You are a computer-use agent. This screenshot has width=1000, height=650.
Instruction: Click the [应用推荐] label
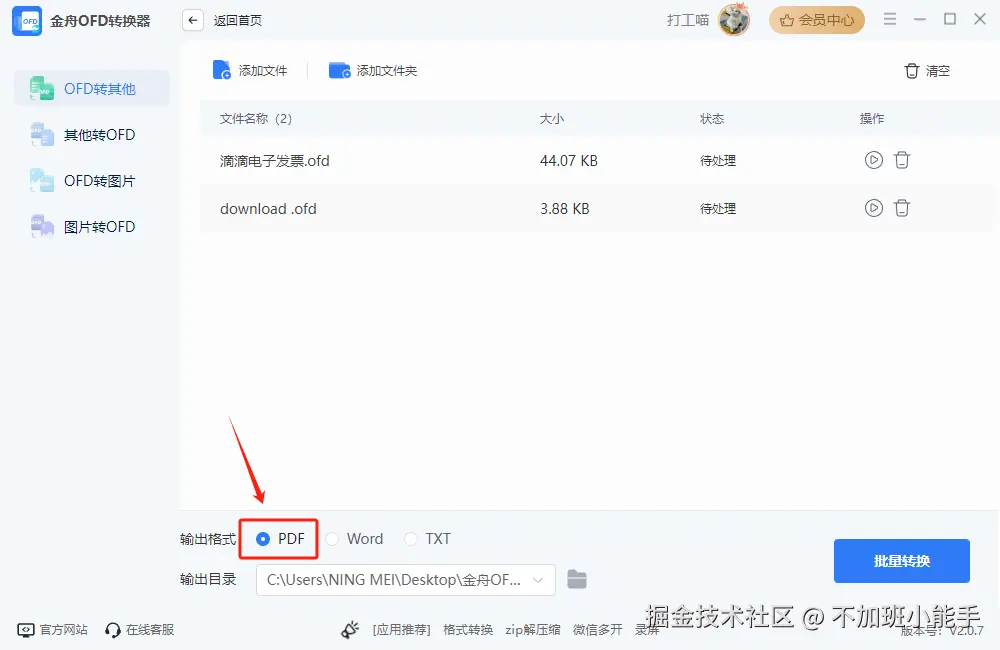(402, 630)
